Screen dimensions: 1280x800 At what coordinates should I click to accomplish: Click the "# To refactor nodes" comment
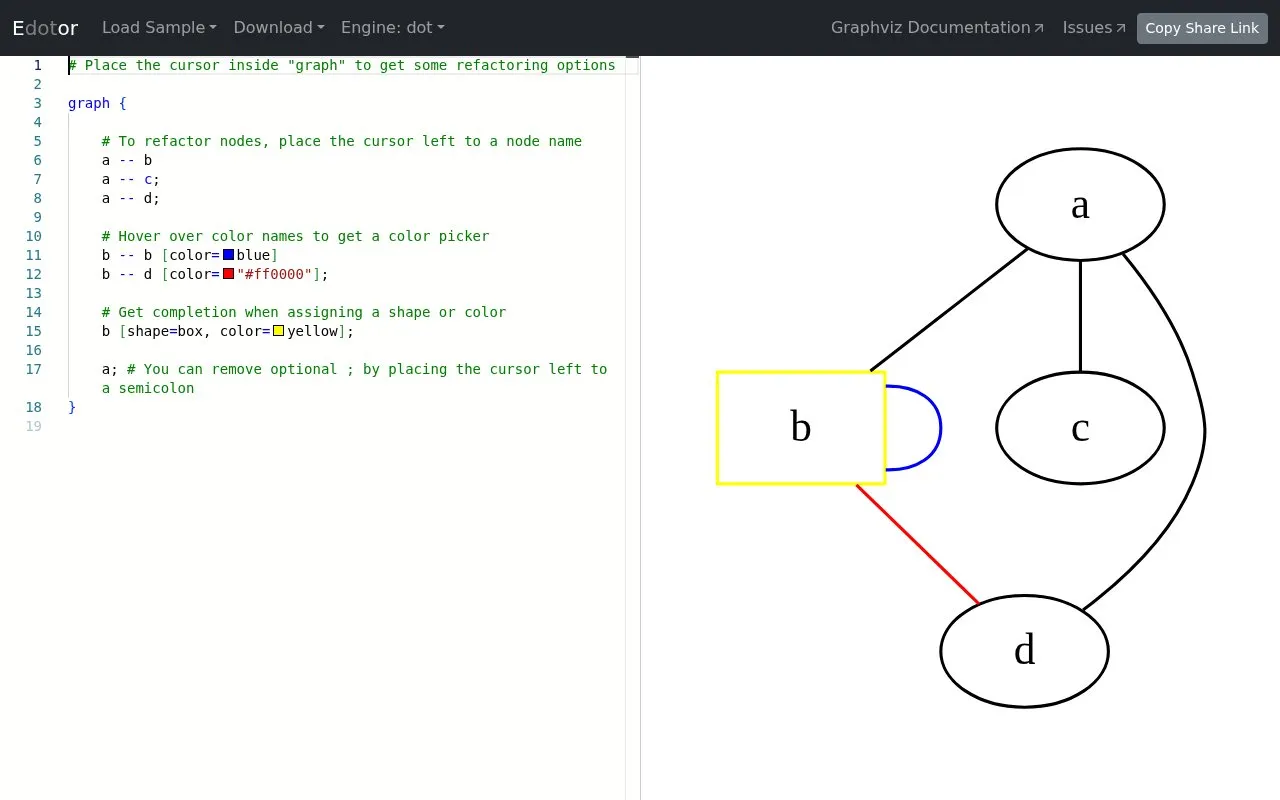342,141
